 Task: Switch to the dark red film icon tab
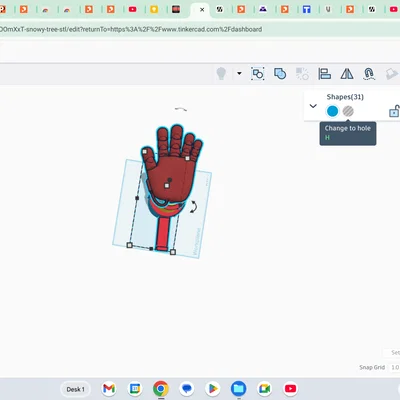click(176, 9)
